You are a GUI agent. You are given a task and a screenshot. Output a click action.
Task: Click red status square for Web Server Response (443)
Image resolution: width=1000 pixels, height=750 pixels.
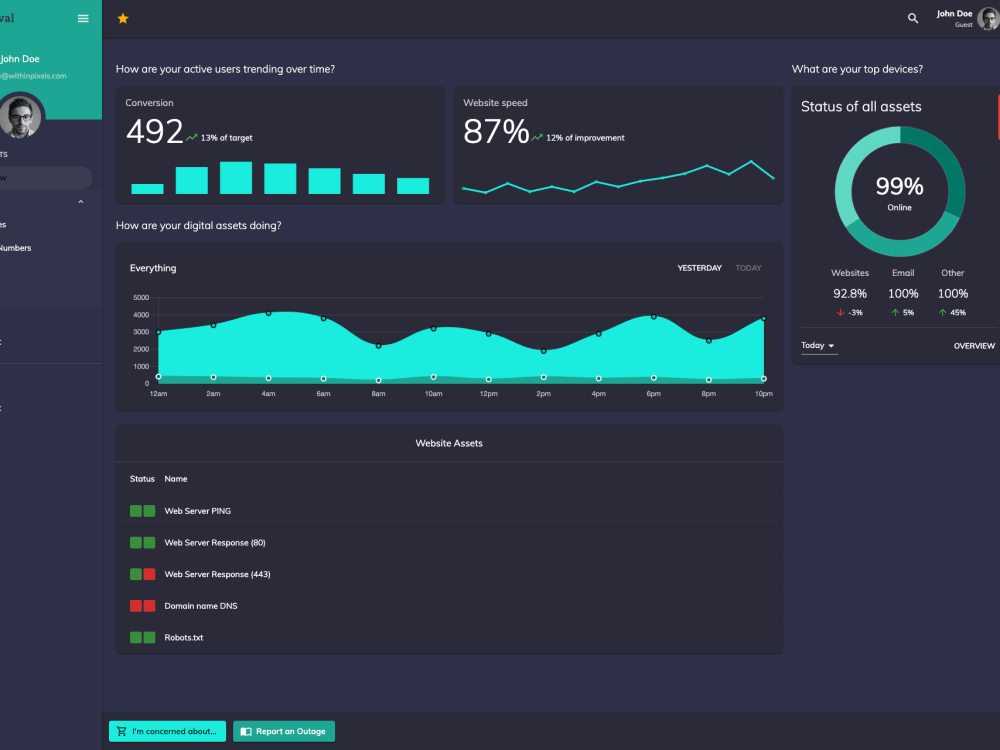coord(149,574)
